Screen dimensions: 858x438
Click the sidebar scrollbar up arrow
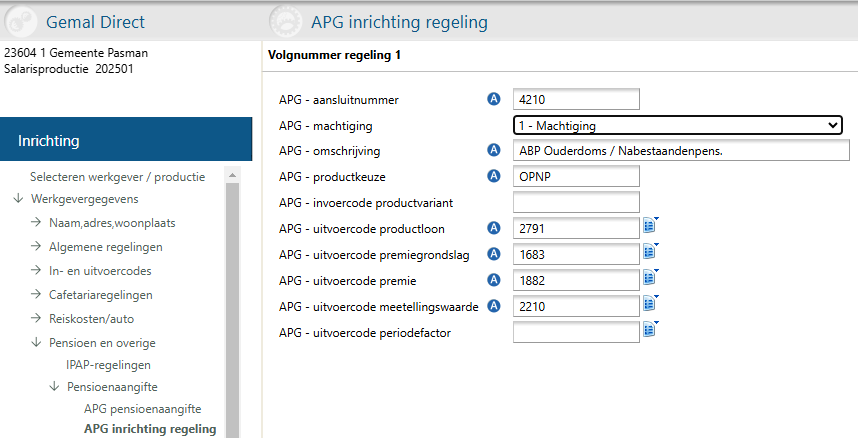pos(233,177)
